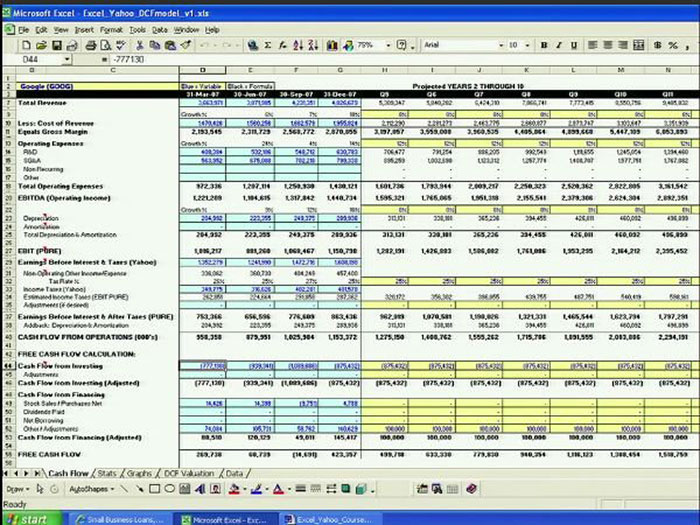The height and width of the screenshot is (525, 700).
Task: Switch to Small Business Loans taskbar window
Action: click(121, 520)
